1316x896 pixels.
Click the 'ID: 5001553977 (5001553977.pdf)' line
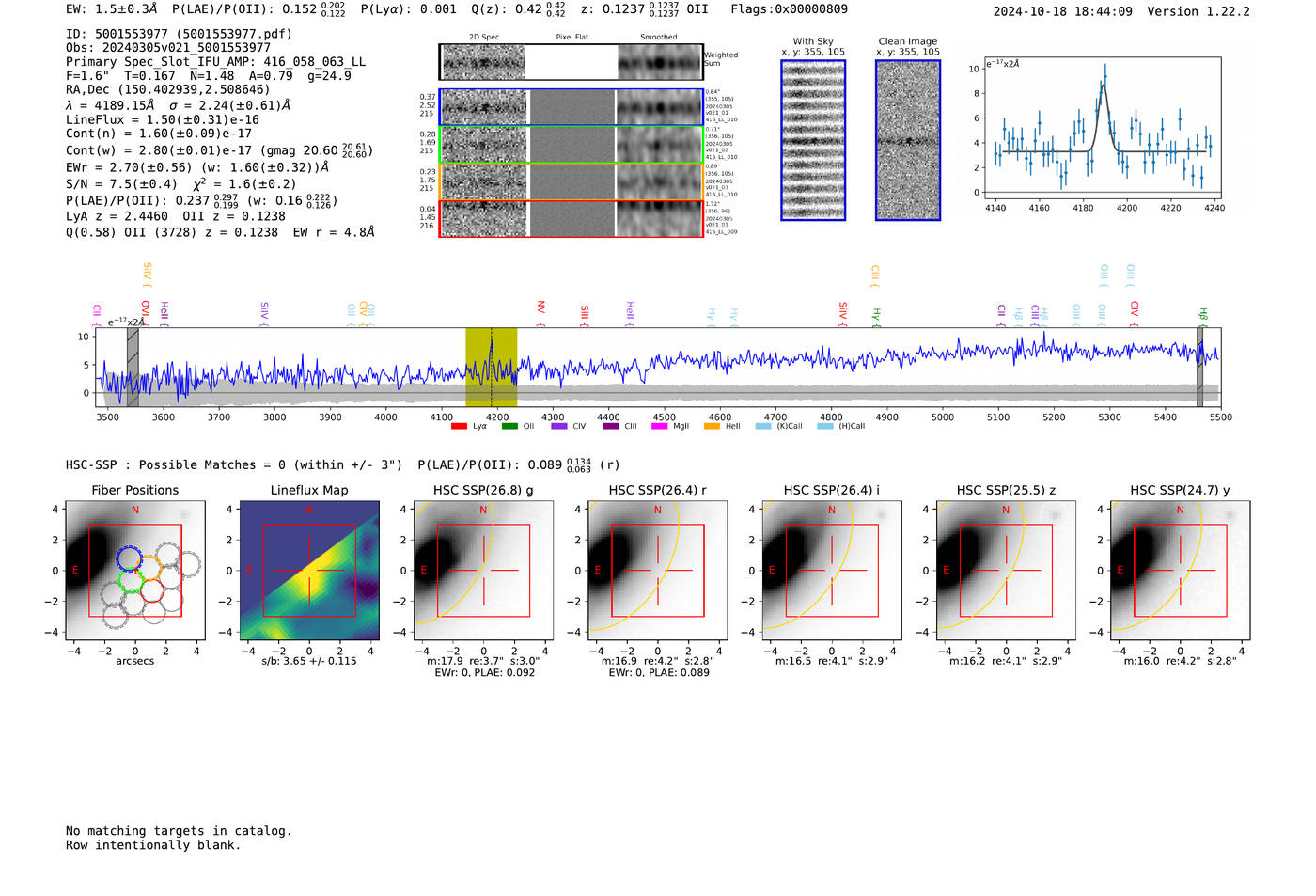click(x=179, y=34)
